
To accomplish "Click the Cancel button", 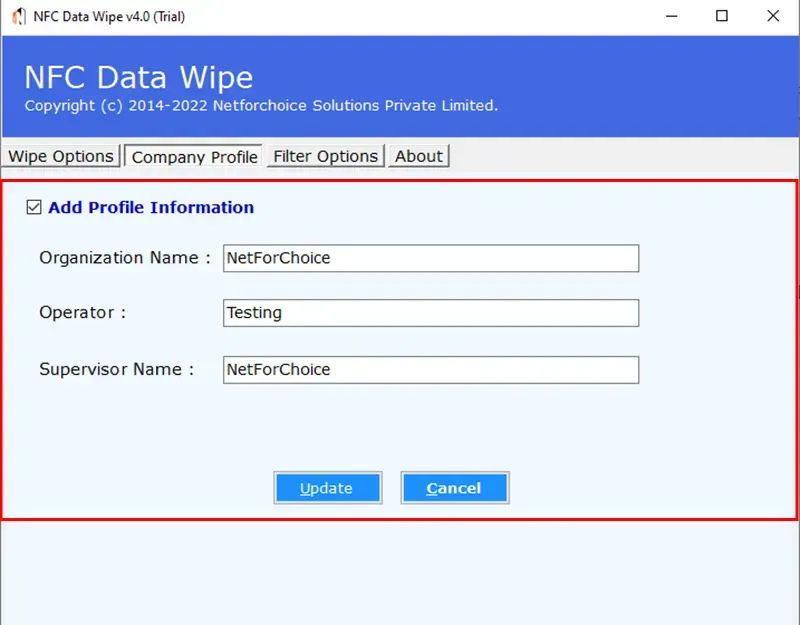I will coord(455,488).
